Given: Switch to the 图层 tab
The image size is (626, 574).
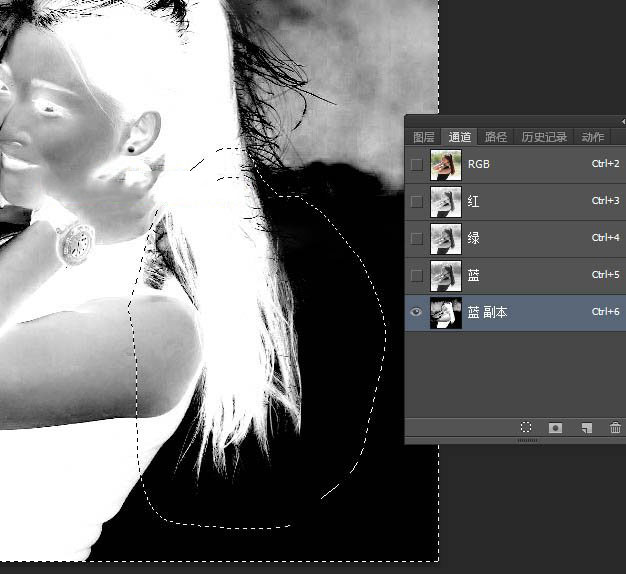Looking at the screenshot, I should coord(424,137).
